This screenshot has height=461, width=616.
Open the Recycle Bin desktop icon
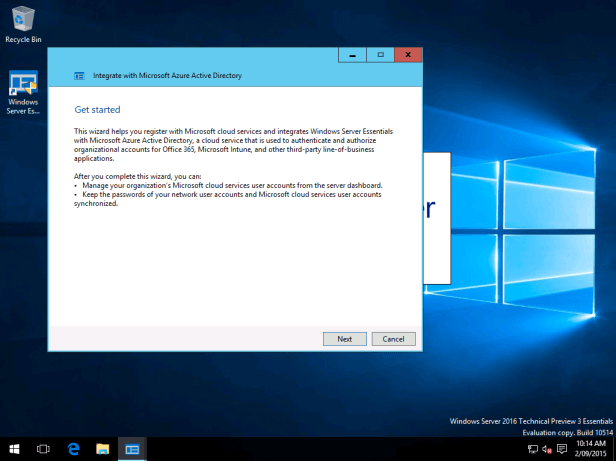[23, 22]
